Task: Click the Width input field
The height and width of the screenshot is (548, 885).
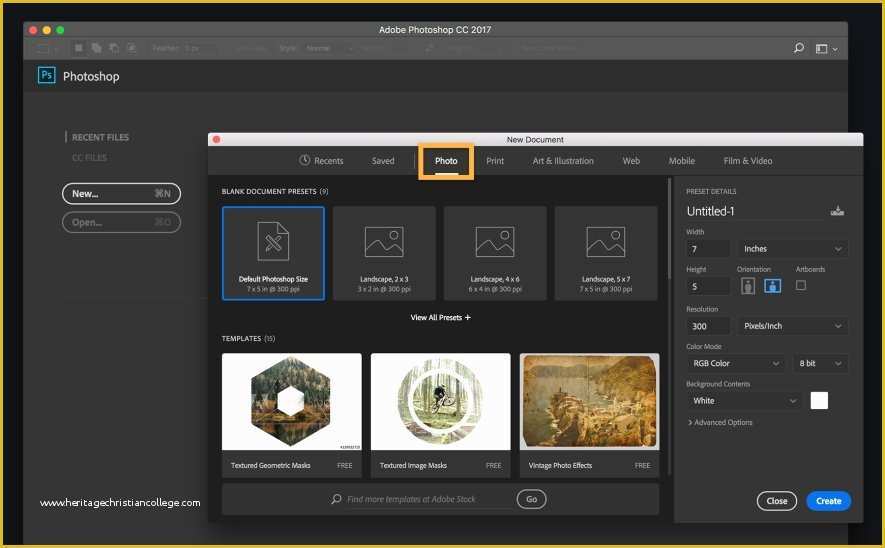Action: 708,249
